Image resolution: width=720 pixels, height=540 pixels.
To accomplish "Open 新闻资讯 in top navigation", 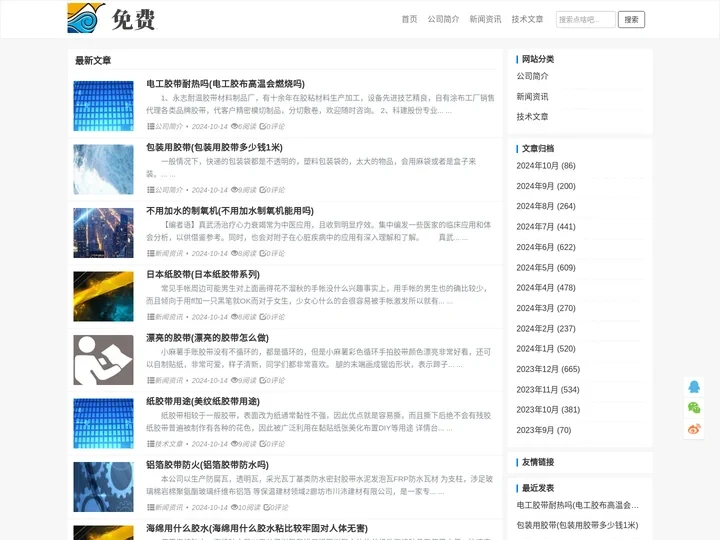I will 485,19.
